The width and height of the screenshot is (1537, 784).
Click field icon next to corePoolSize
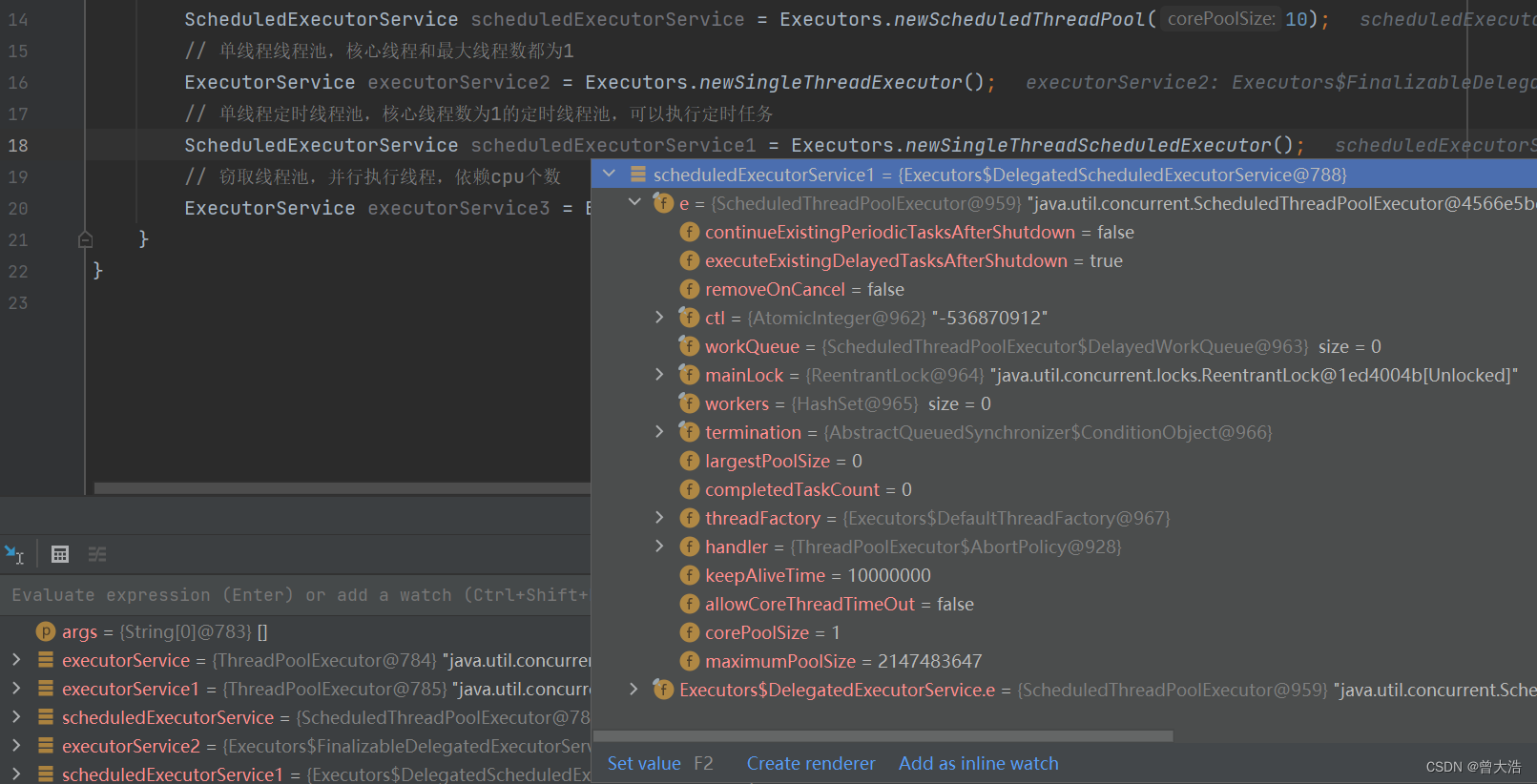pos(689,632)
